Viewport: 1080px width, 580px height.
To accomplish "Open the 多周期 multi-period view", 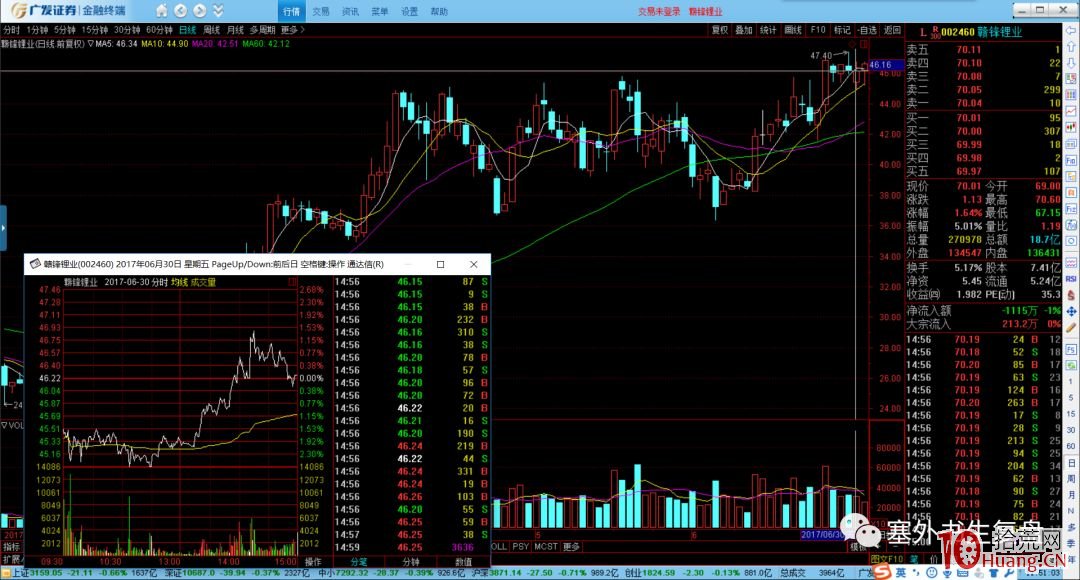I will point(262,30).
